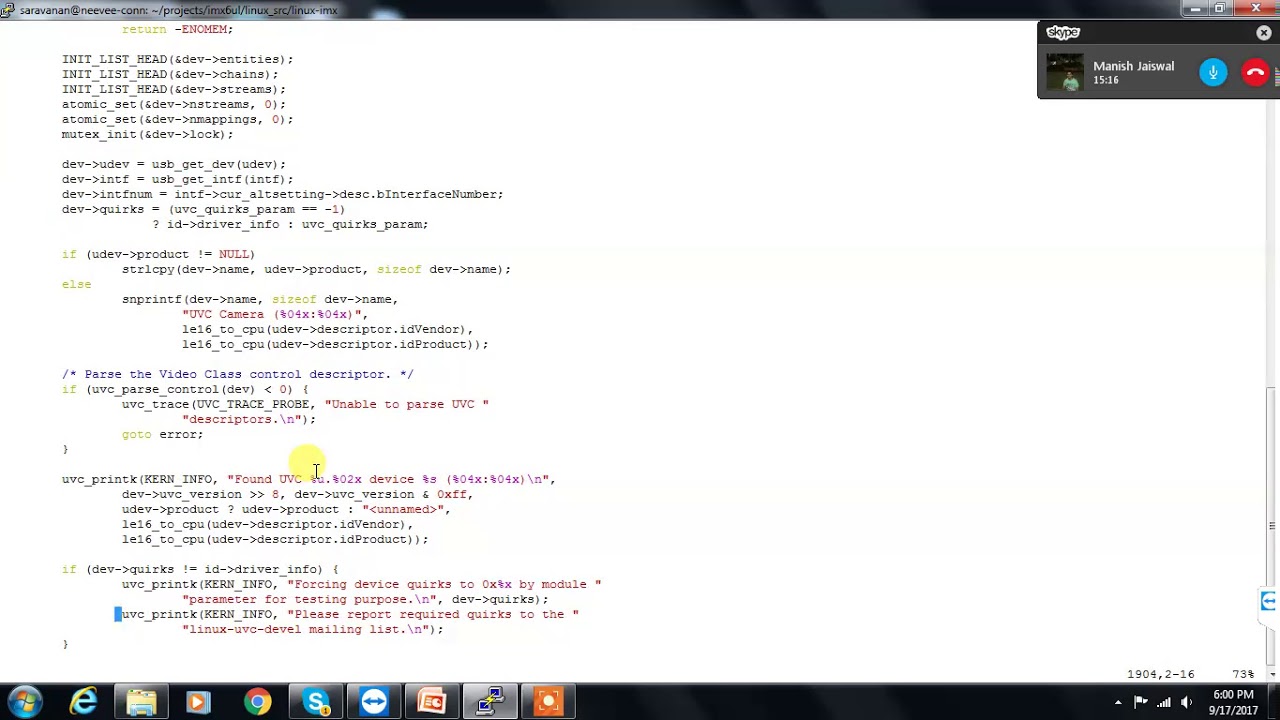Close the Skype call popup
This screenshot has height=720, width=1280.
pos(1263,33)
